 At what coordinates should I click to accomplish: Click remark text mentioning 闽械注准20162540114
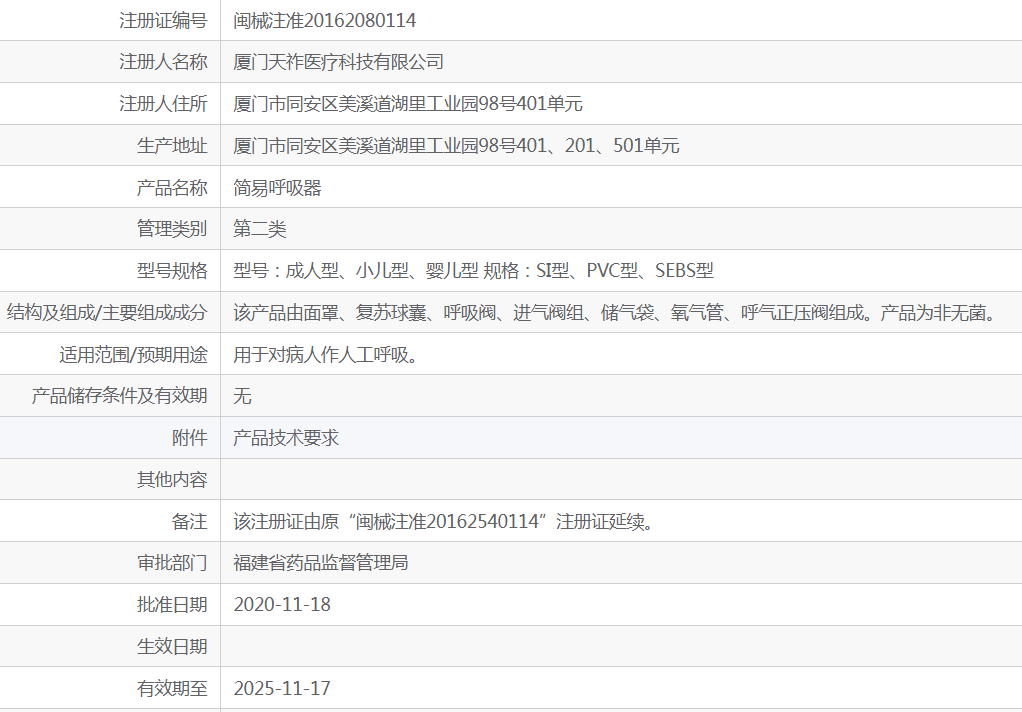445,522
